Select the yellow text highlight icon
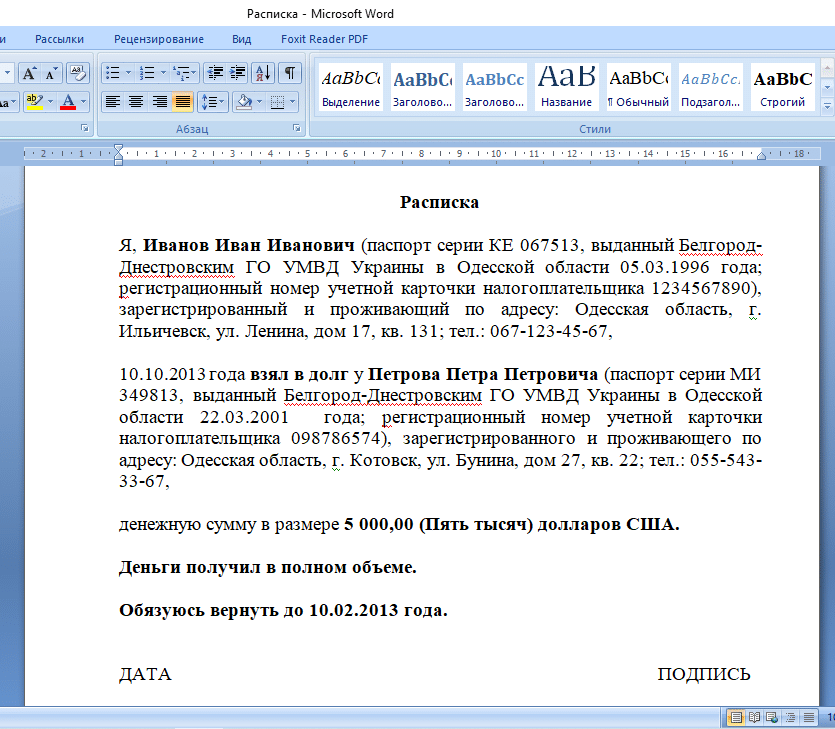The image size is (835, 729). click(x=35, y=100)
